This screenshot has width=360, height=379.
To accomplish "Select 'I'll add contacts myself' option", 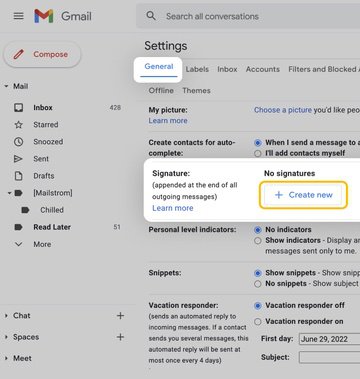I will (x=258, y=153).
